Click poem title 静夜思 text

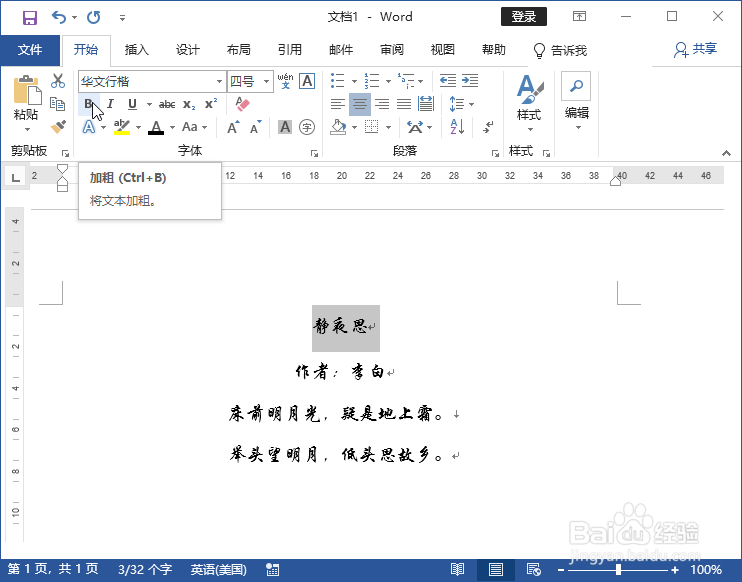click(340, 326)
